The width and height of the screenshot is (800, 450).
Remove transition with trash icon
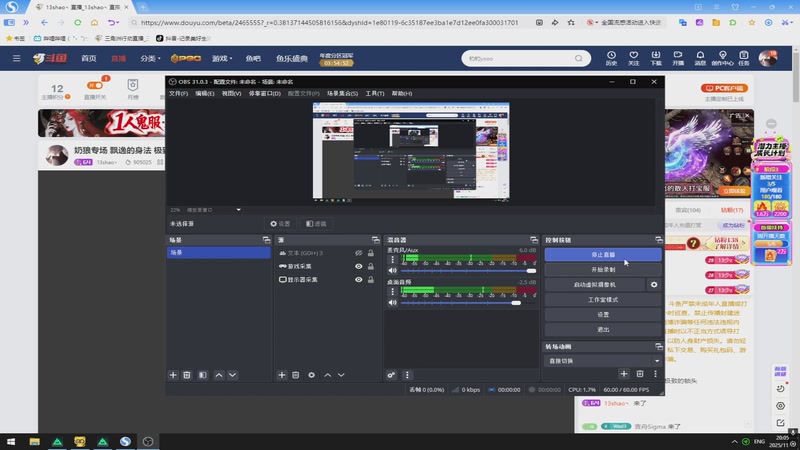pos(640,374)
